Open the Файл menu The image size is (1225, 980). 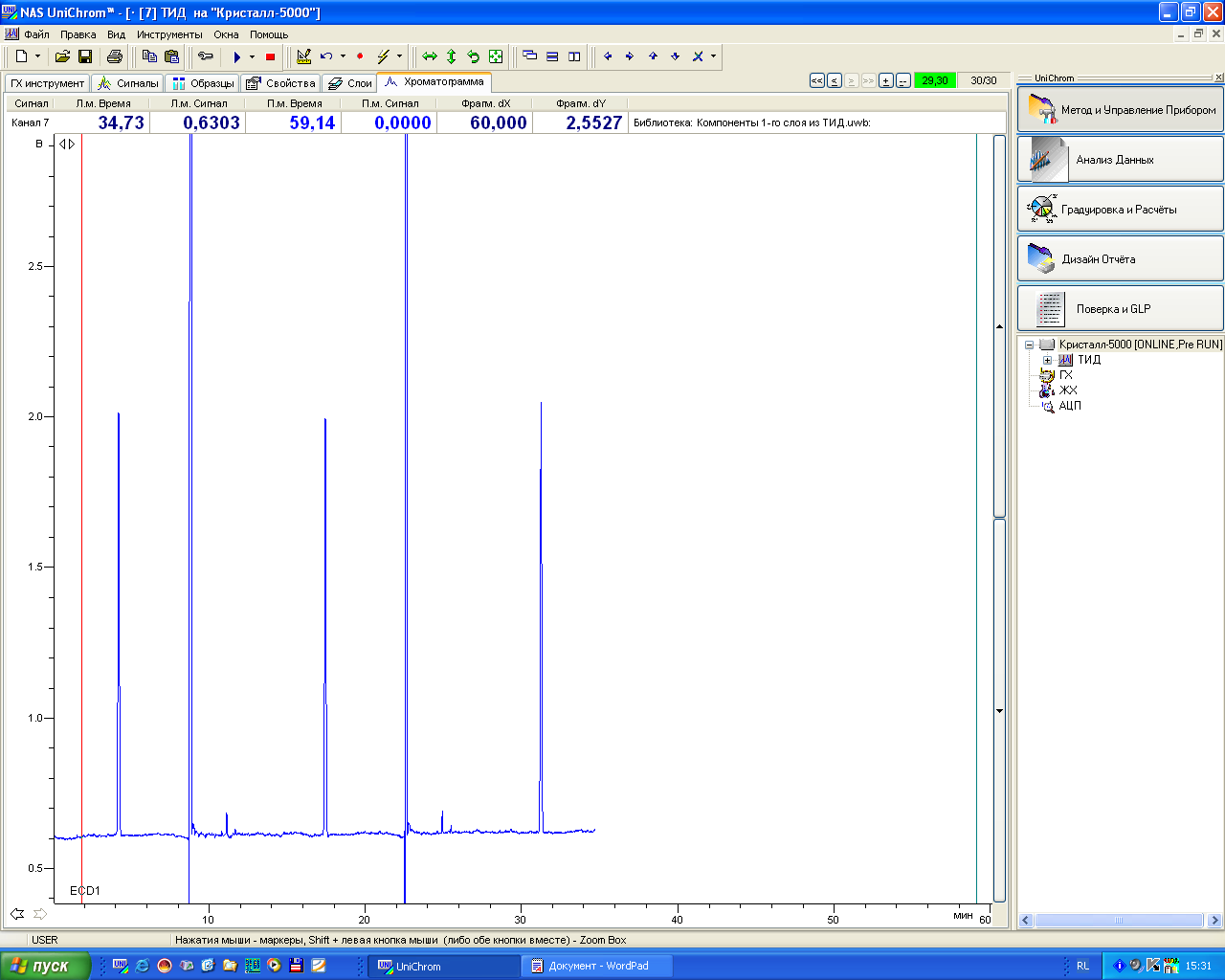[x=36, y=34]
